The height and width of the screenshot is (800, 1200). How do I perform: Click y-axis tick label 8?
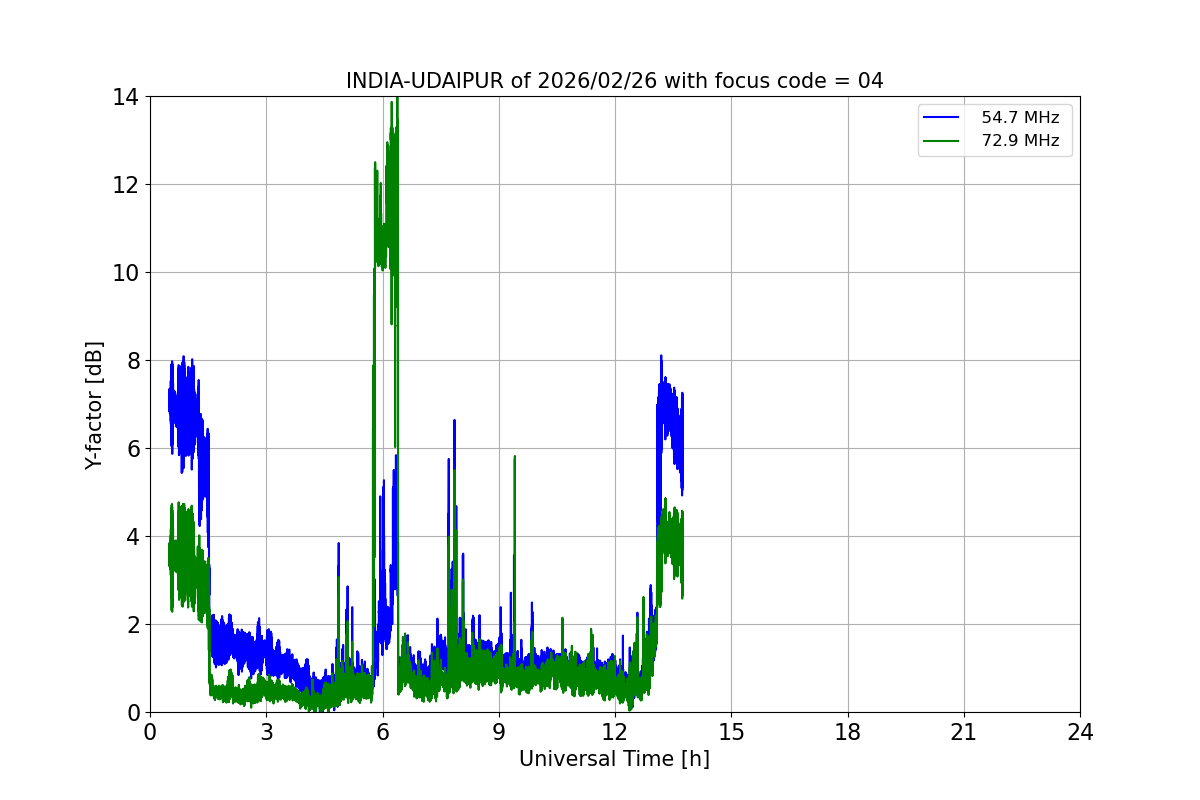click(133, 361)
